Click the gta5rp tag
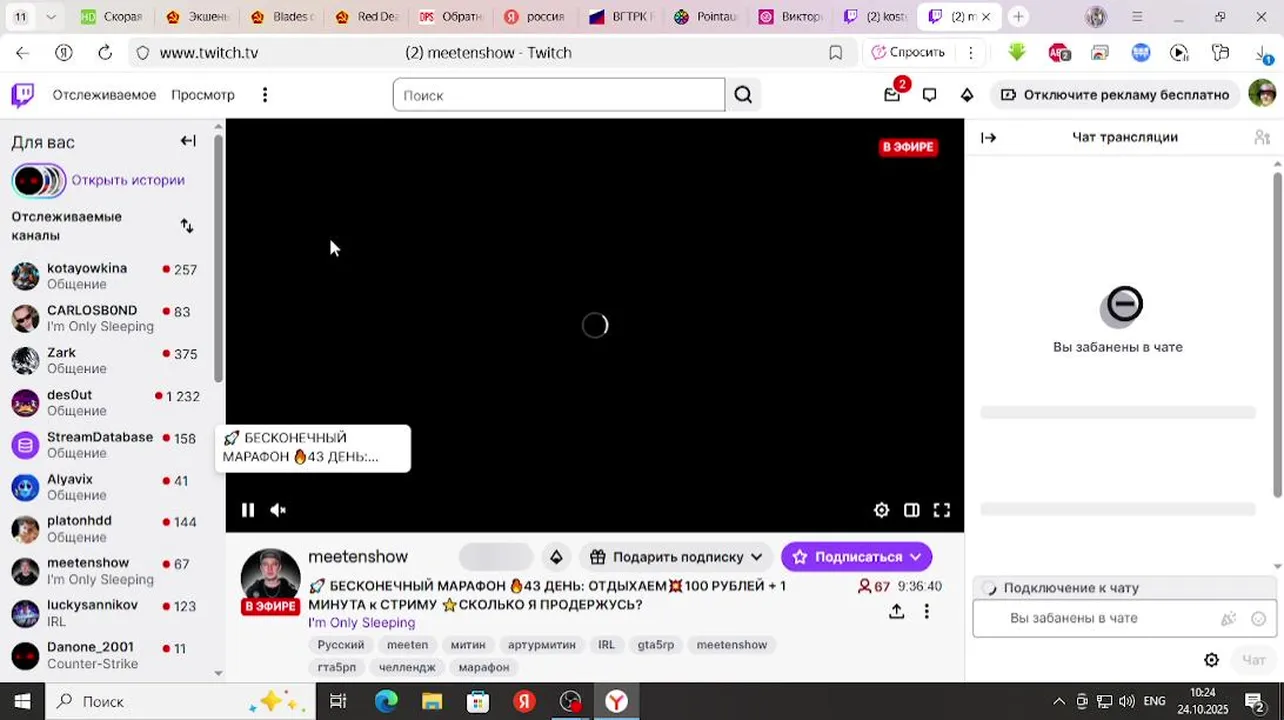Screen dimensions: 1284x720 tap(656, 645)
